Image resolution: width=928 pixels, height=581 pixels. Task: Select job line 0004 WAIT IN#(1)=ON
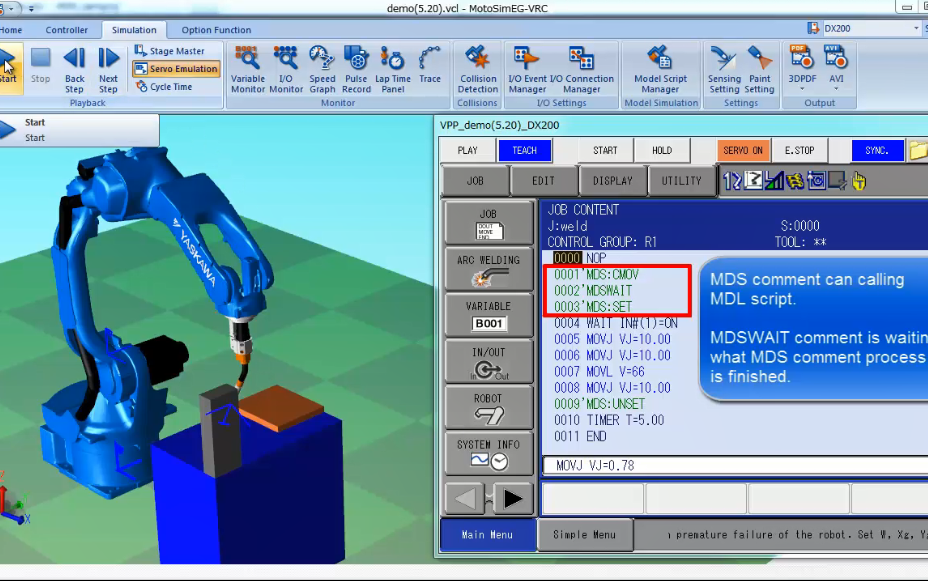coord(616,323)
